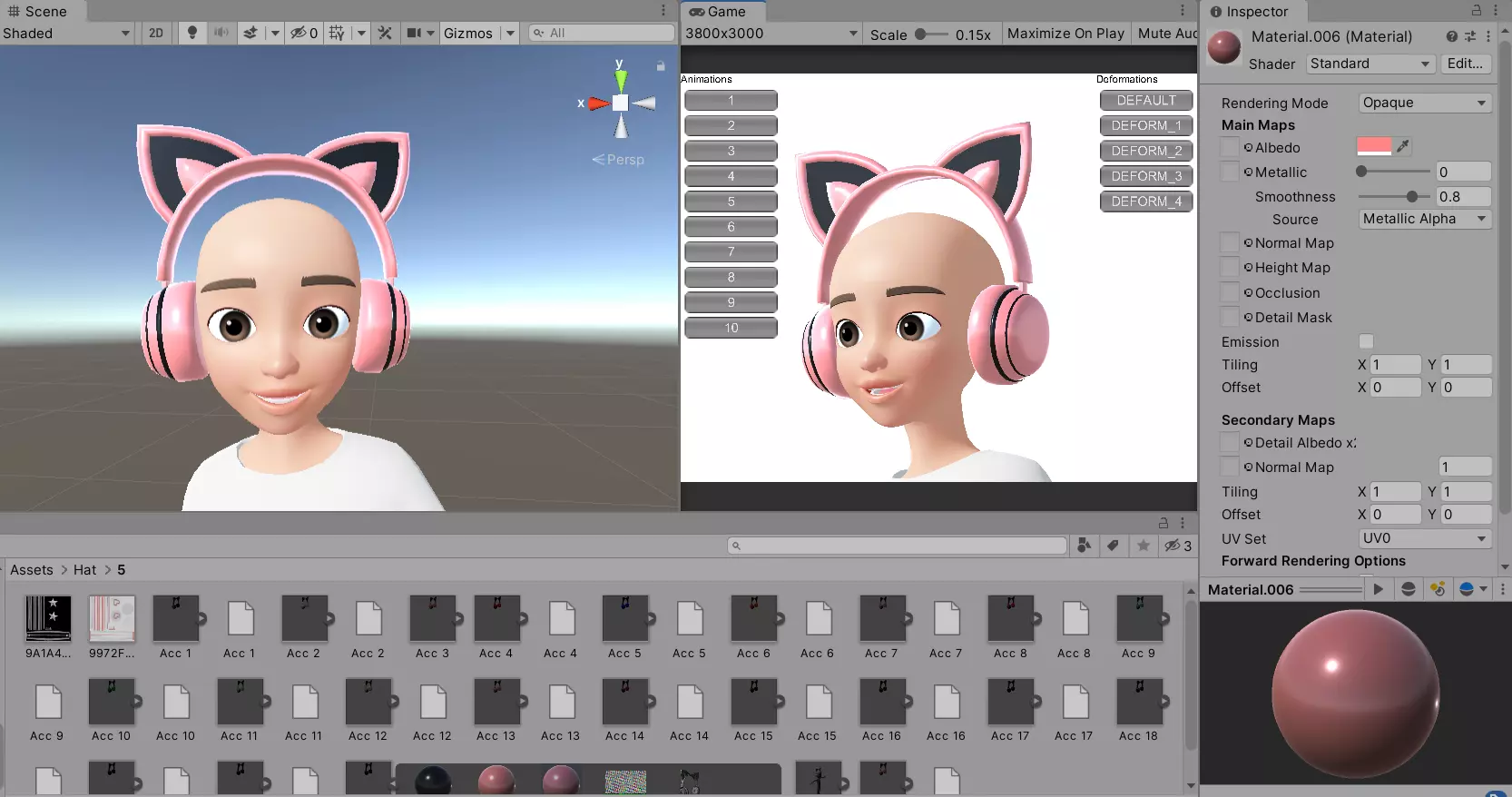Go to Assets in breadcrumb
This screenshot has height=797, width=1512.
pos(32,569)
